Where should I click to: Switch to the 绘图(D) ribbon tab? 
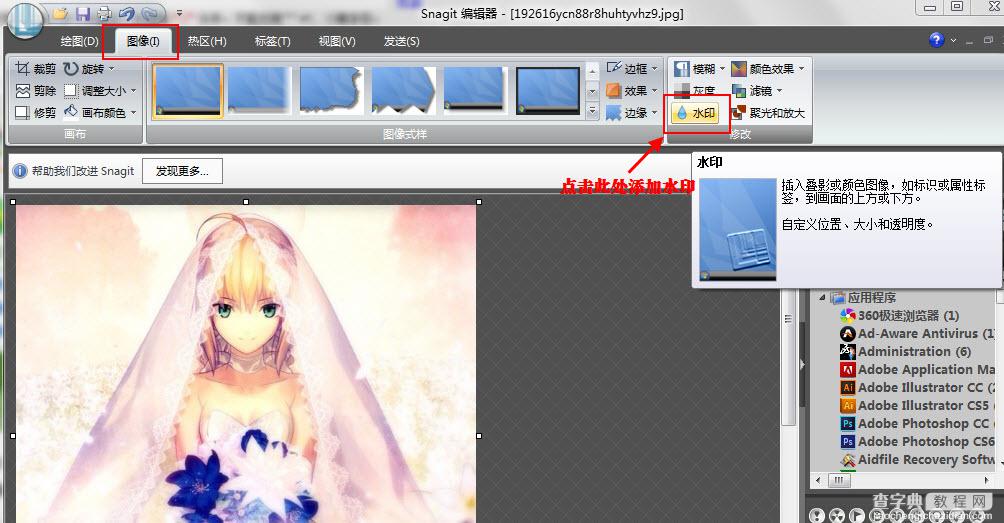pos(79,41)
